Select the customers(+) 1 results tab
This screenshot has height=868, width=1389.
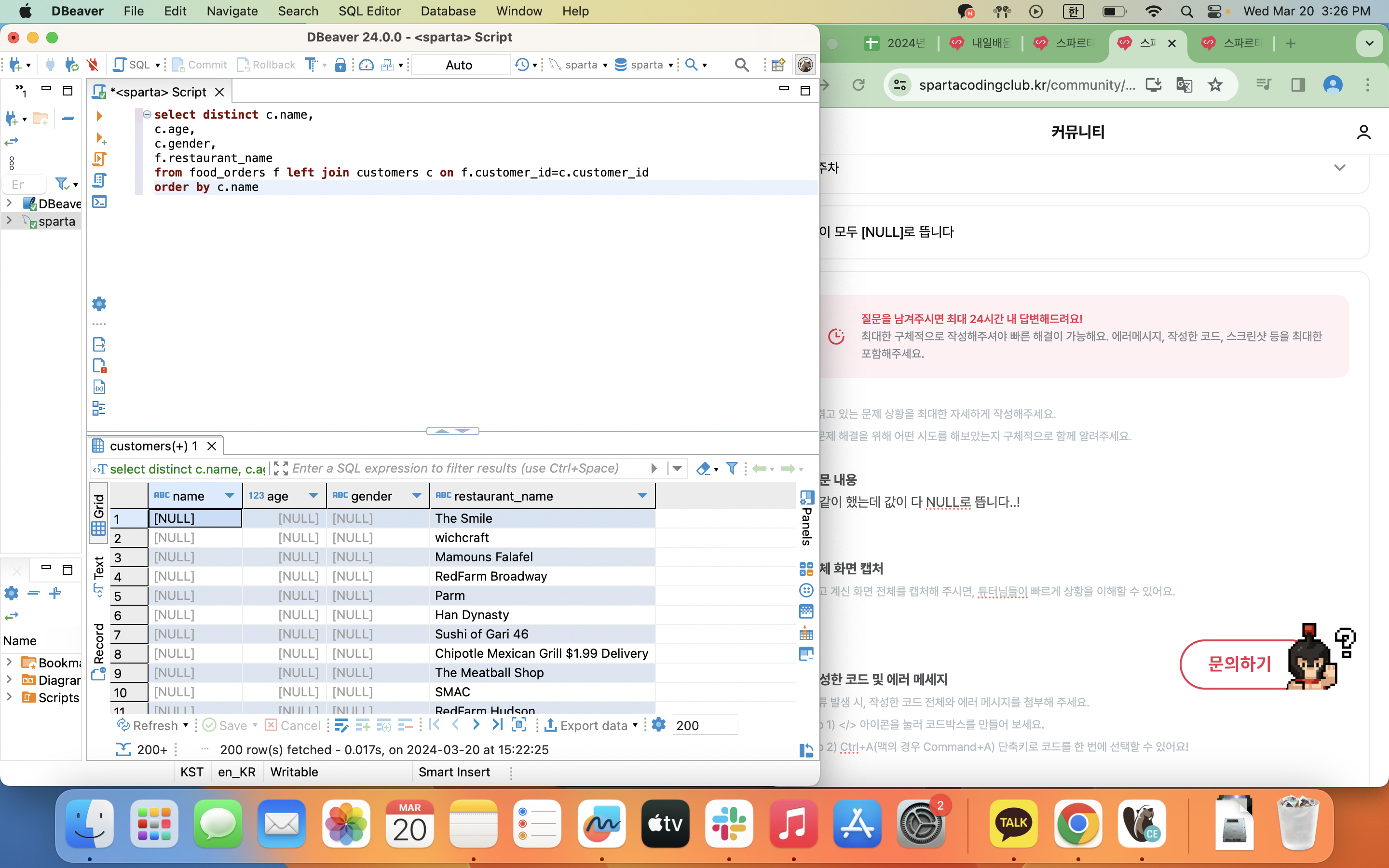(154, 446)
